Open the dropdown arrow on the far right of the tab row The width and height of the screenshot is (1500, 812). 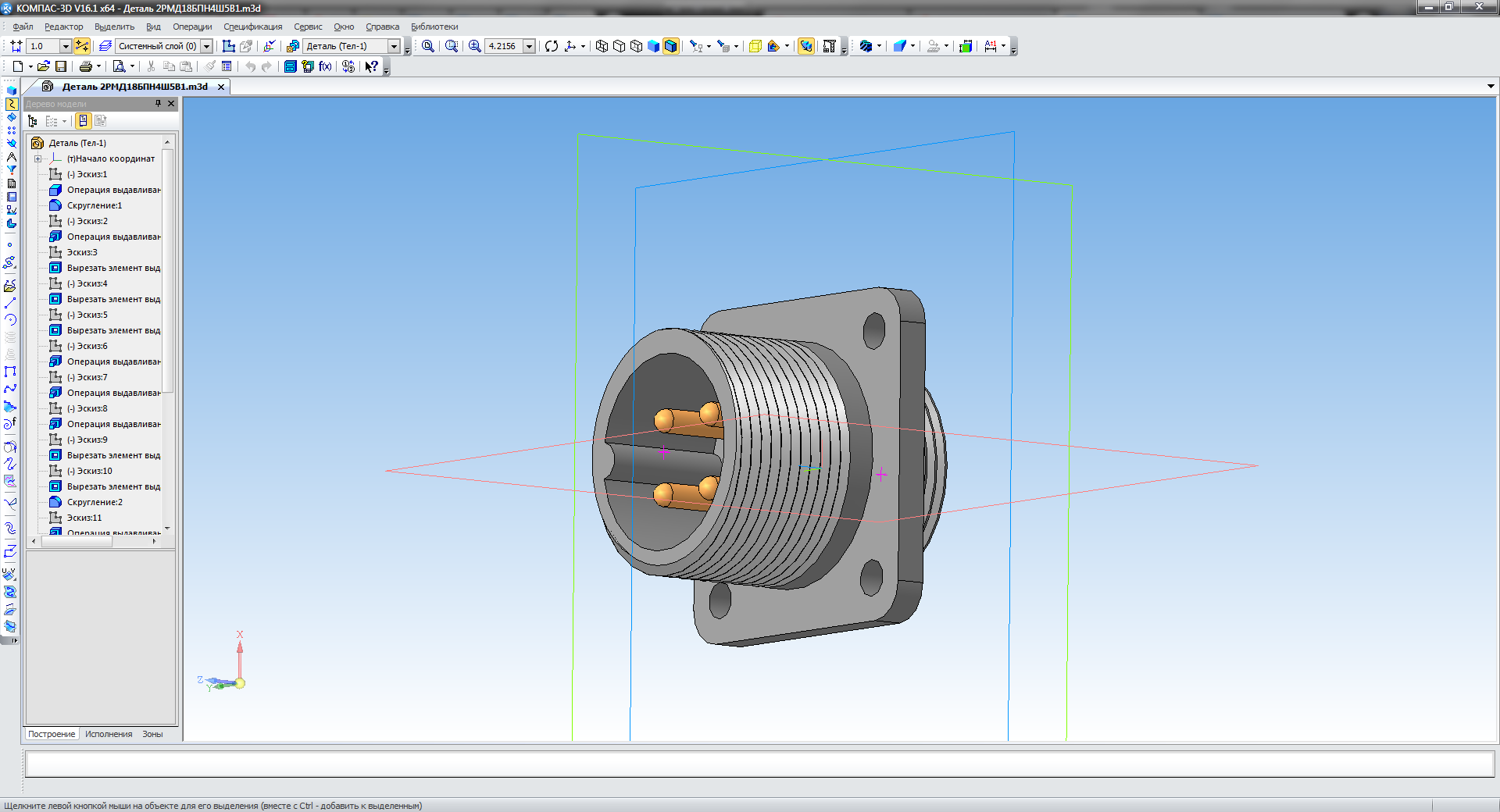[x=1491, y=87]
